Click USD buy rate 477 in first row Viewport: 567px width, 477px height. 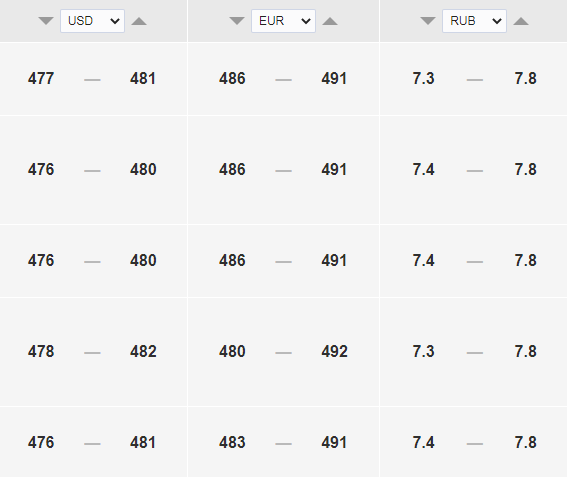41,78
